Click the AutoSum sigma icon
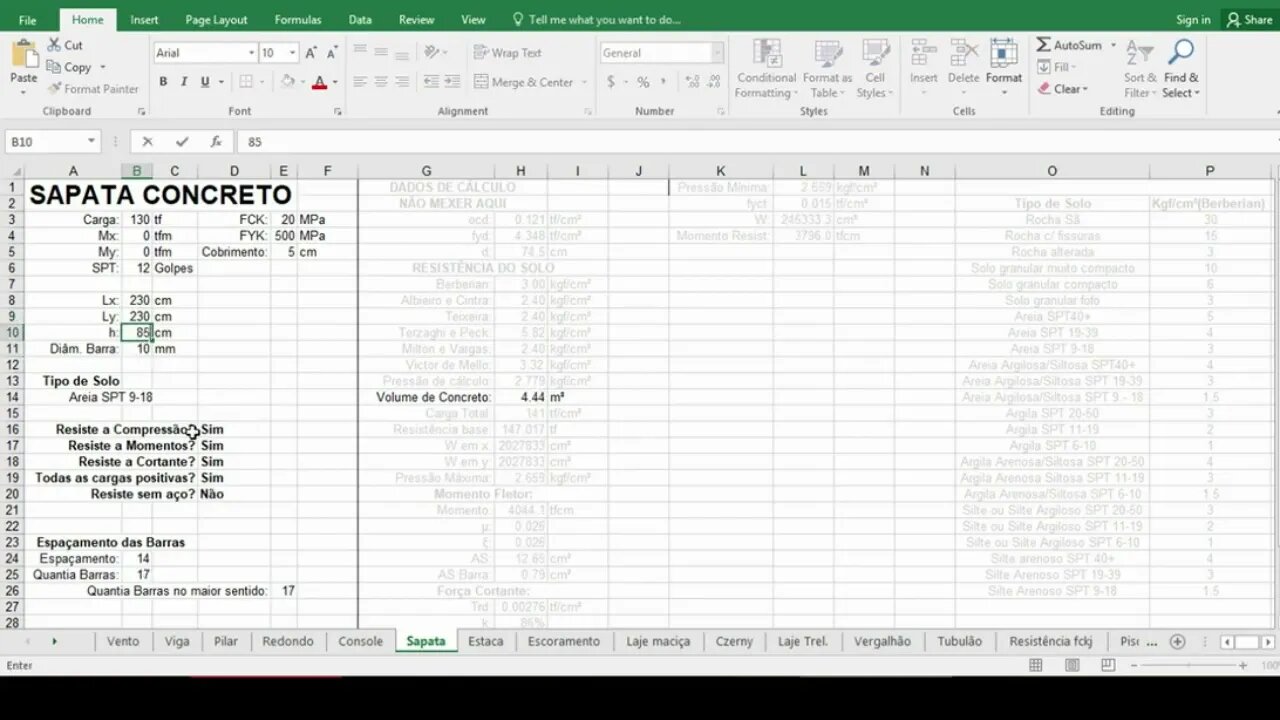 point(1043,45)
